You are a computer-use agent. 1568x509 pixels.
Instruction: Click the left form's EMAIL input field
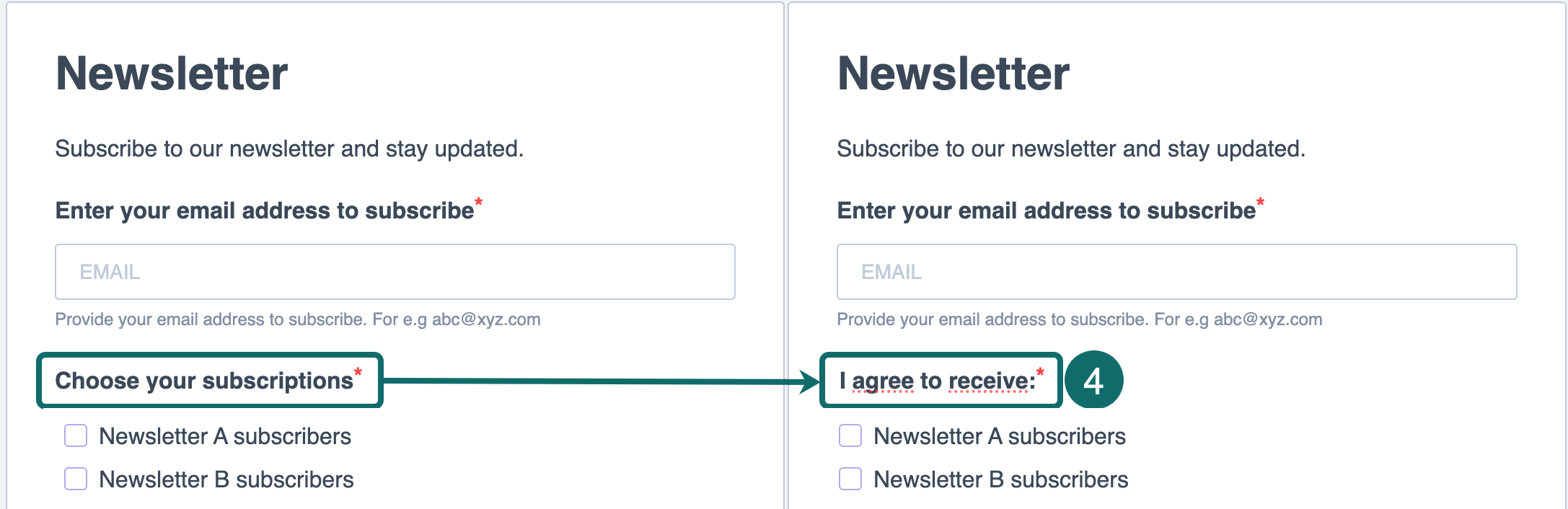coord(395,272)
